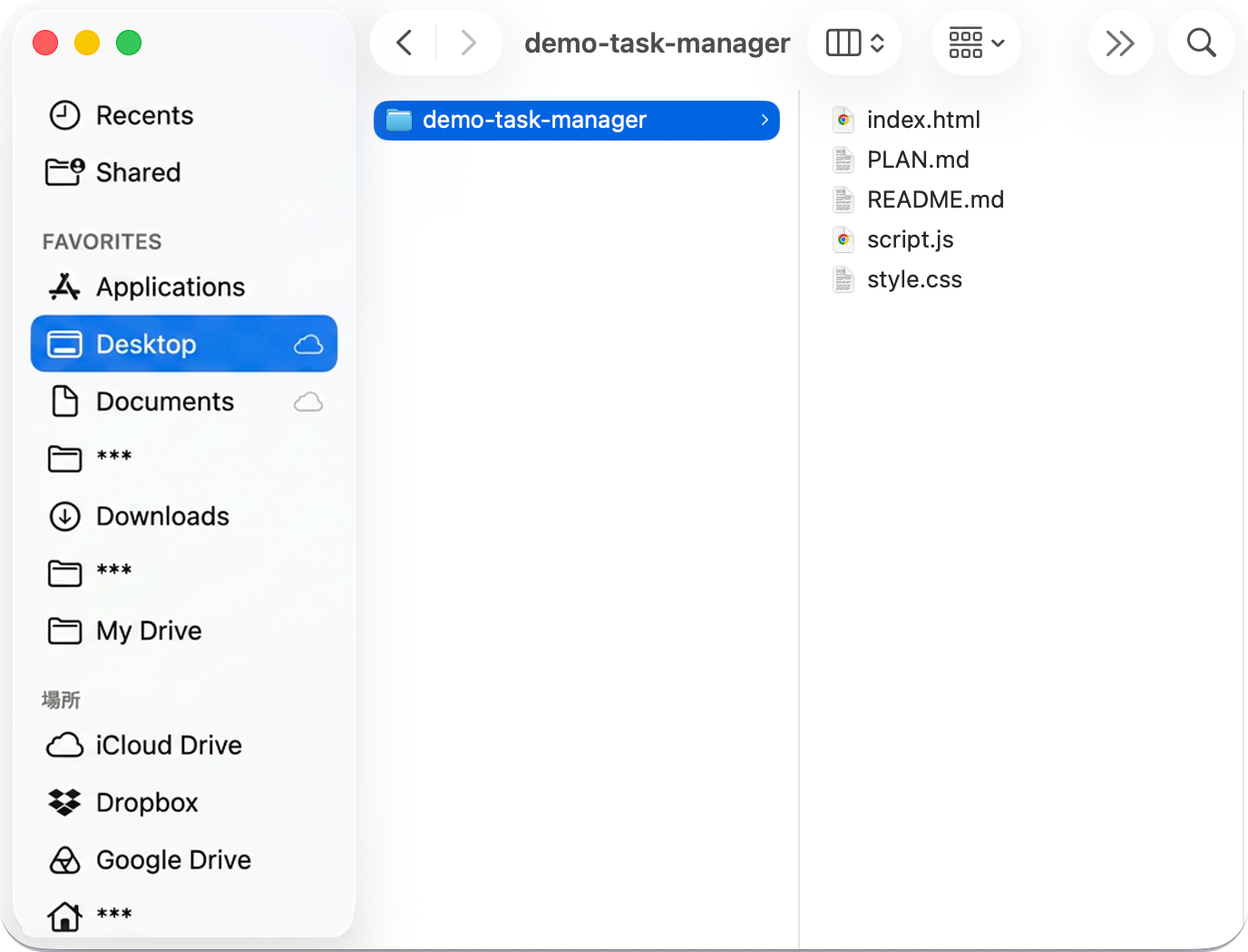Select the PLAN.md file
Image resolution: width=1248 pixels, height=952 pixels.
click(x=918, y=160)
